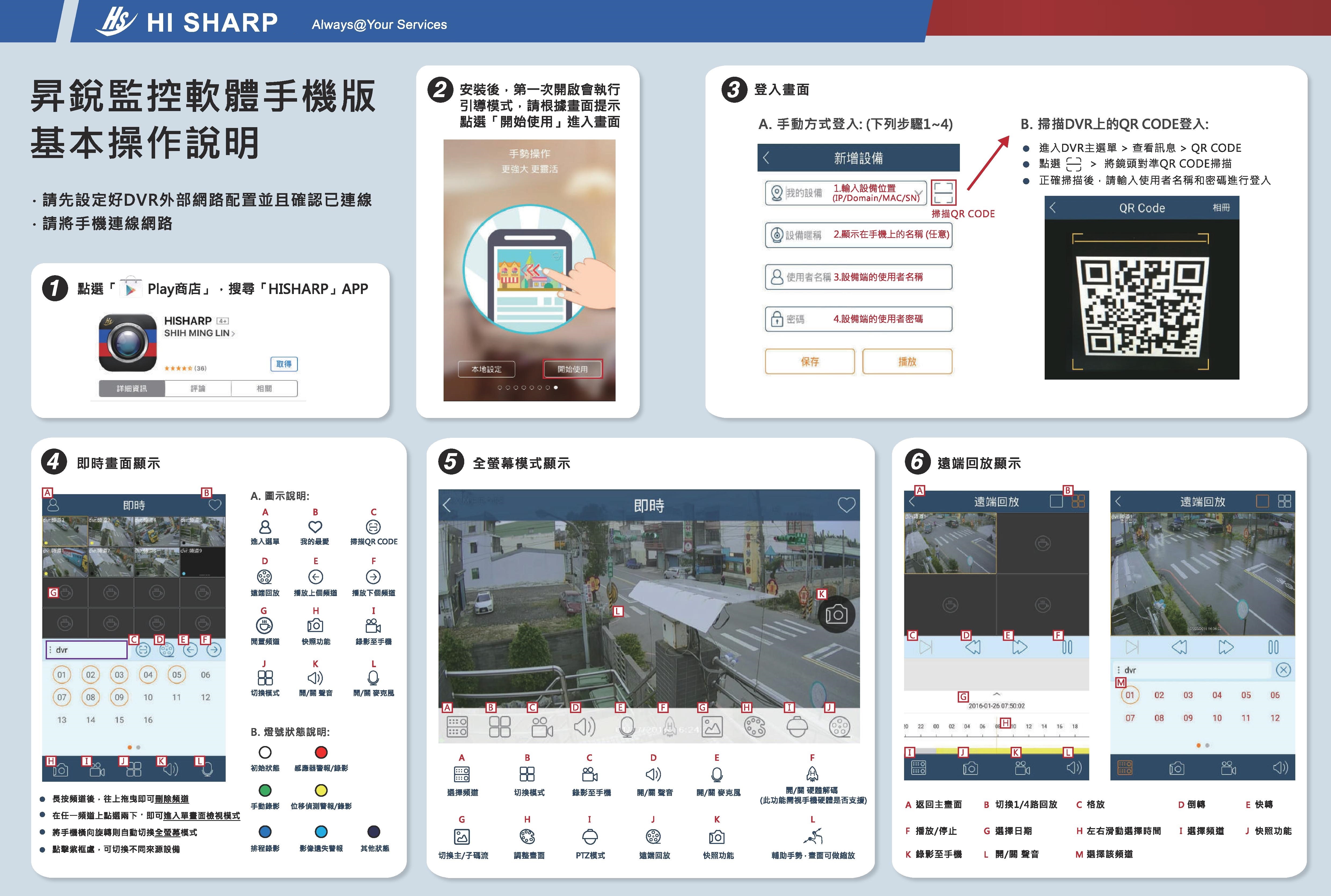Tap frame-step play in left 遠端回放 controls
The width and height of the screenshot is (1331, 896).
(x=926, y=647)
